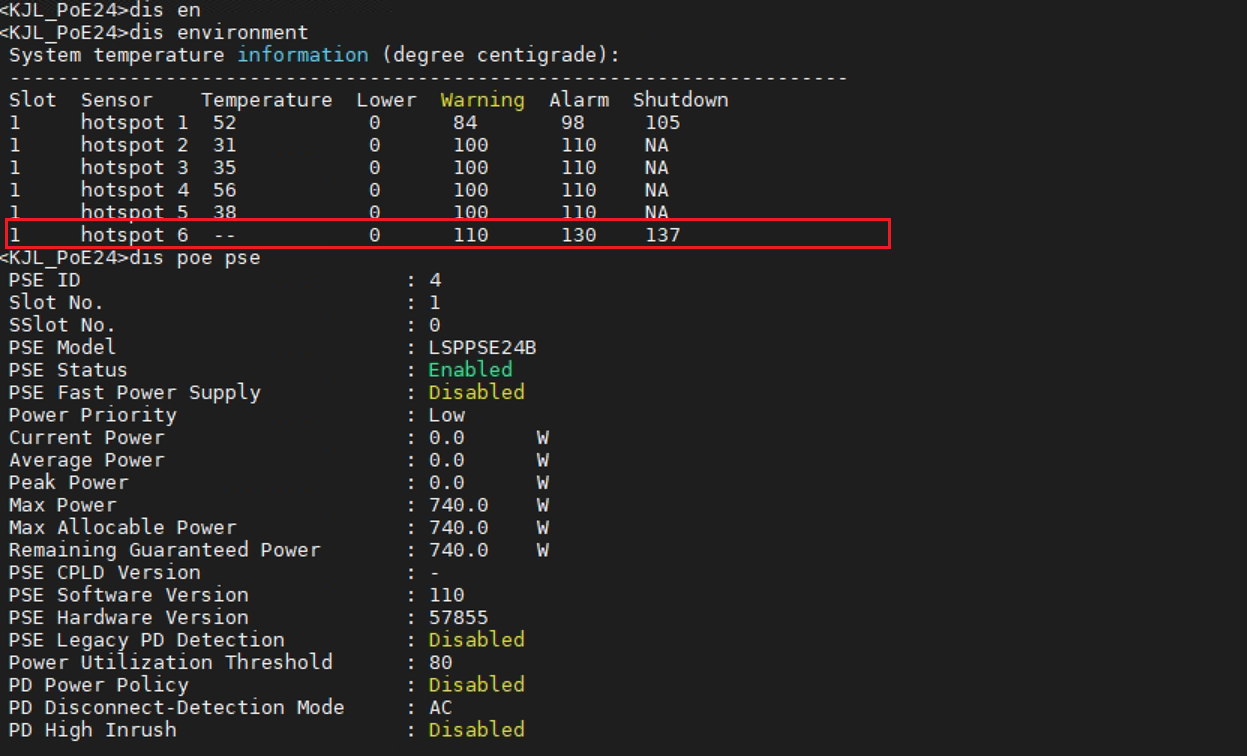Image resolution: width=1247 pixels, height=756 pixels.
Task: Click the "Alarm" column header
Action: [579, 100]
